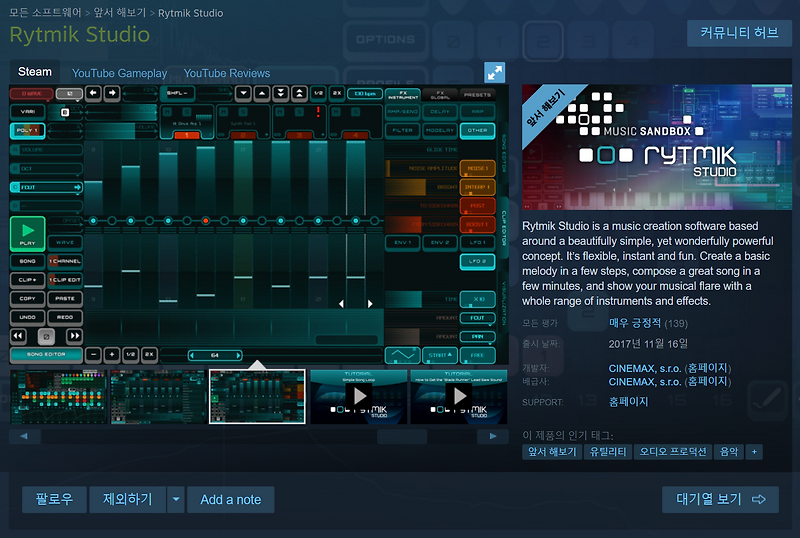Select the highlighted third screenshot thumbnail
The image size is (800, 538).
coord(258,397)
